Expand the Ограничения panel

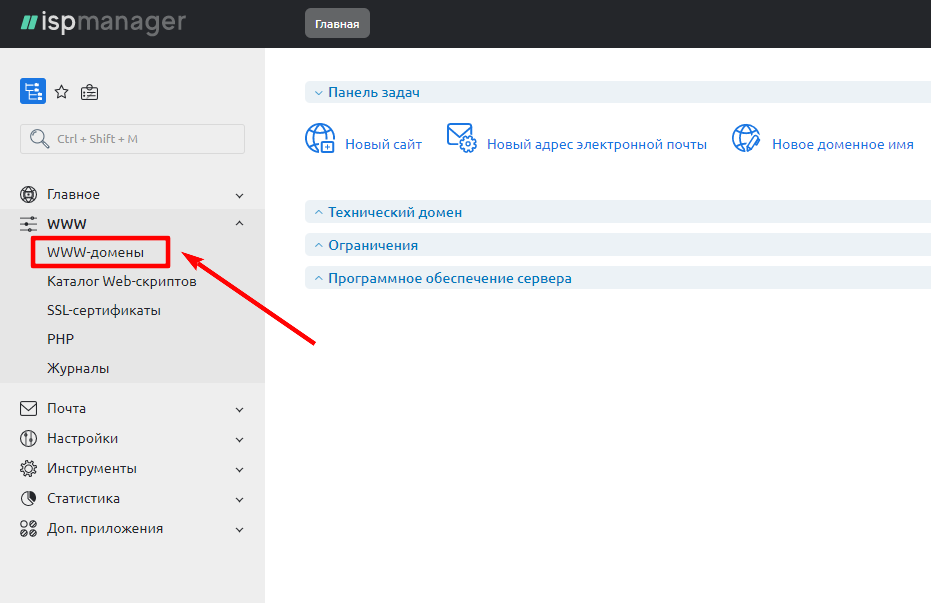click(x=372, y=245)
